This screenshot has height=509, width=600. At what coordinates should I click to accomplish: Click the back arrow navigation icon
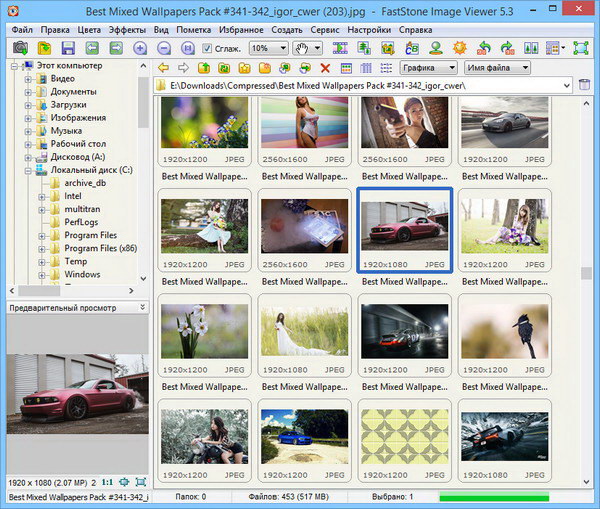pos(164,68)
